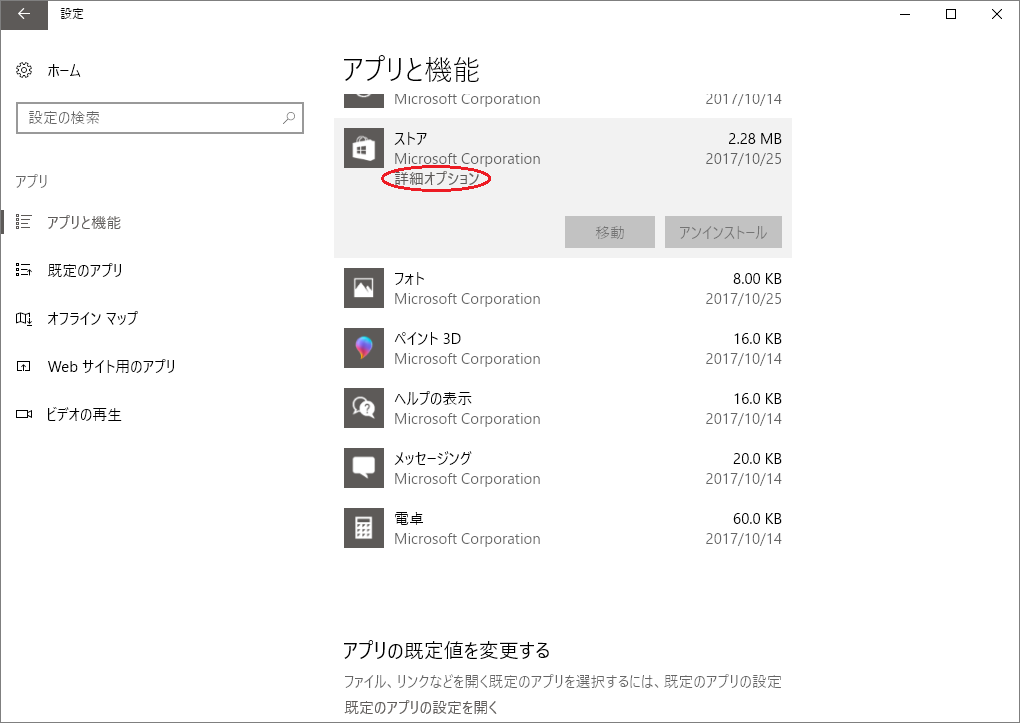Screen dimensions: 1020x723
Task: Click the 2.28 MB size value
Action: pyautogui.click(x=755, y=139)
